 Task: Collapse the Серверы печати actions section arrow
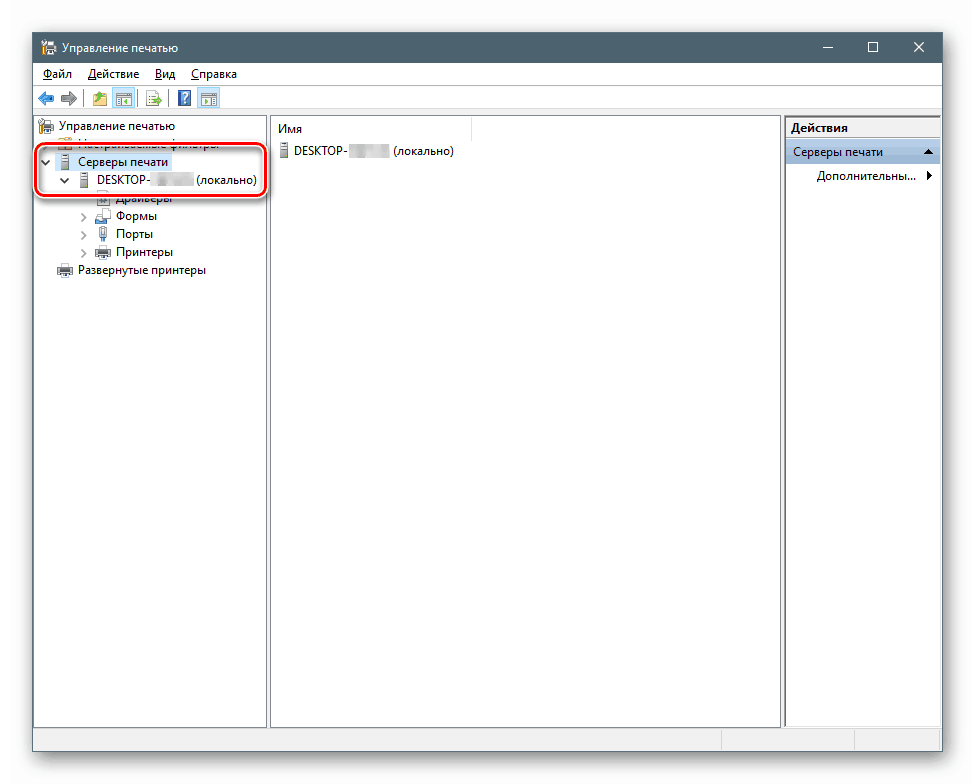(928, 152)
